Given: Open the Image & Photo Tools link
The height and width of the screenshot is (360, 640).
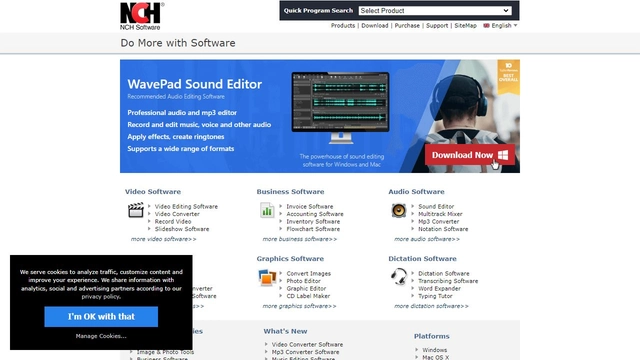Looking at the screenshot, I should click(165, 352).
